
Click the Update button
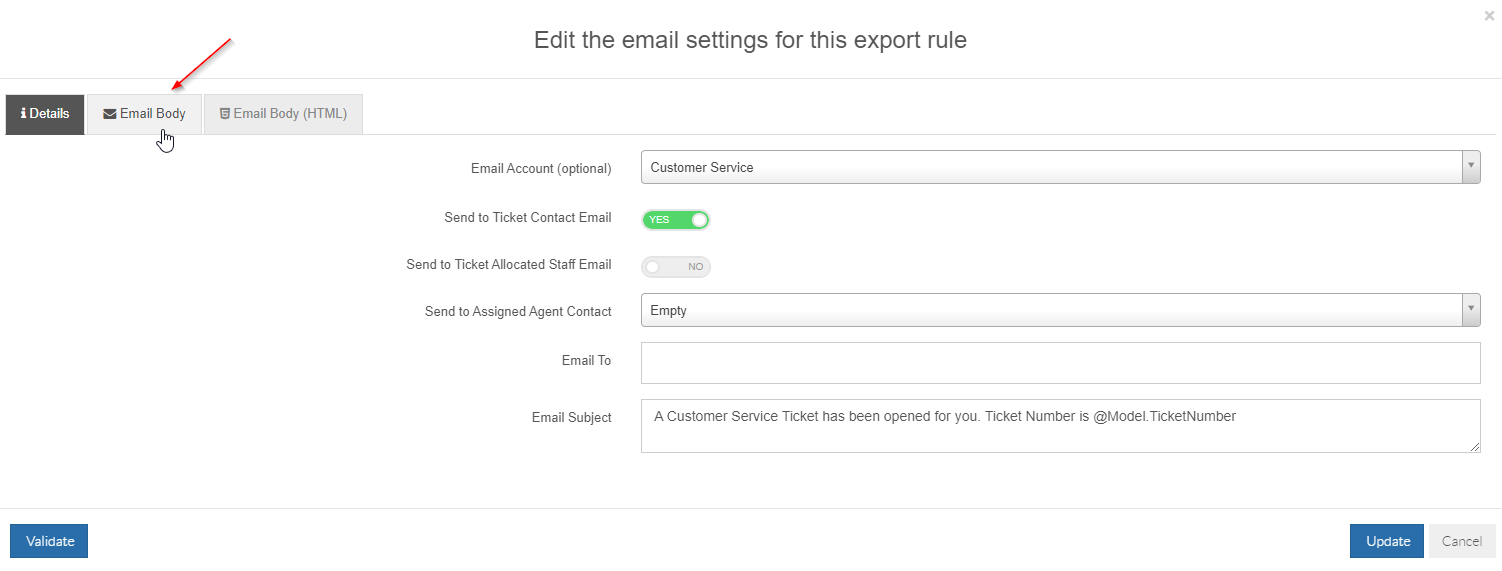point(1388,541)
